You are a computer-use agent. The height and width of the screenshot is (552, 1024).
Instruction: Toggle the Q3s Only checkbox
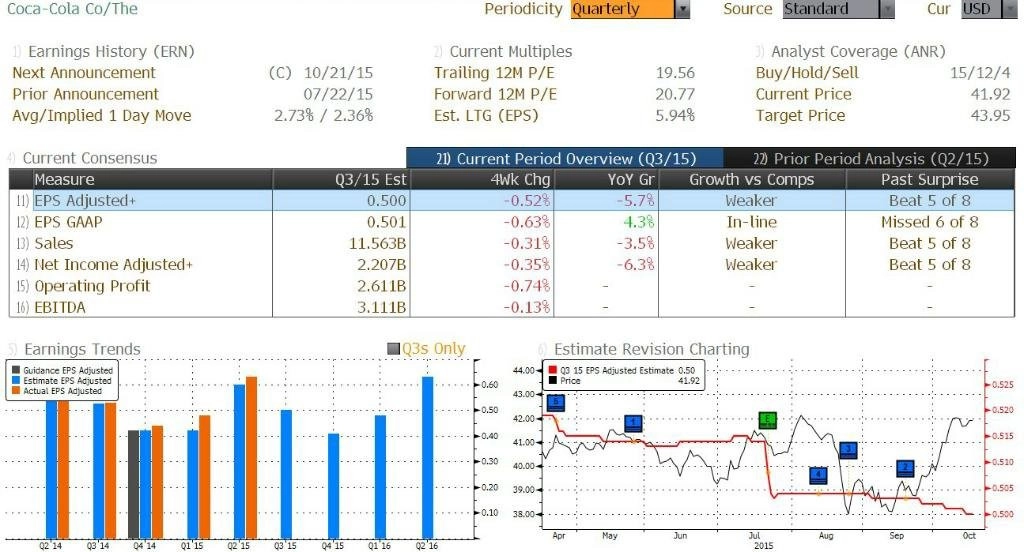[393, 349]
